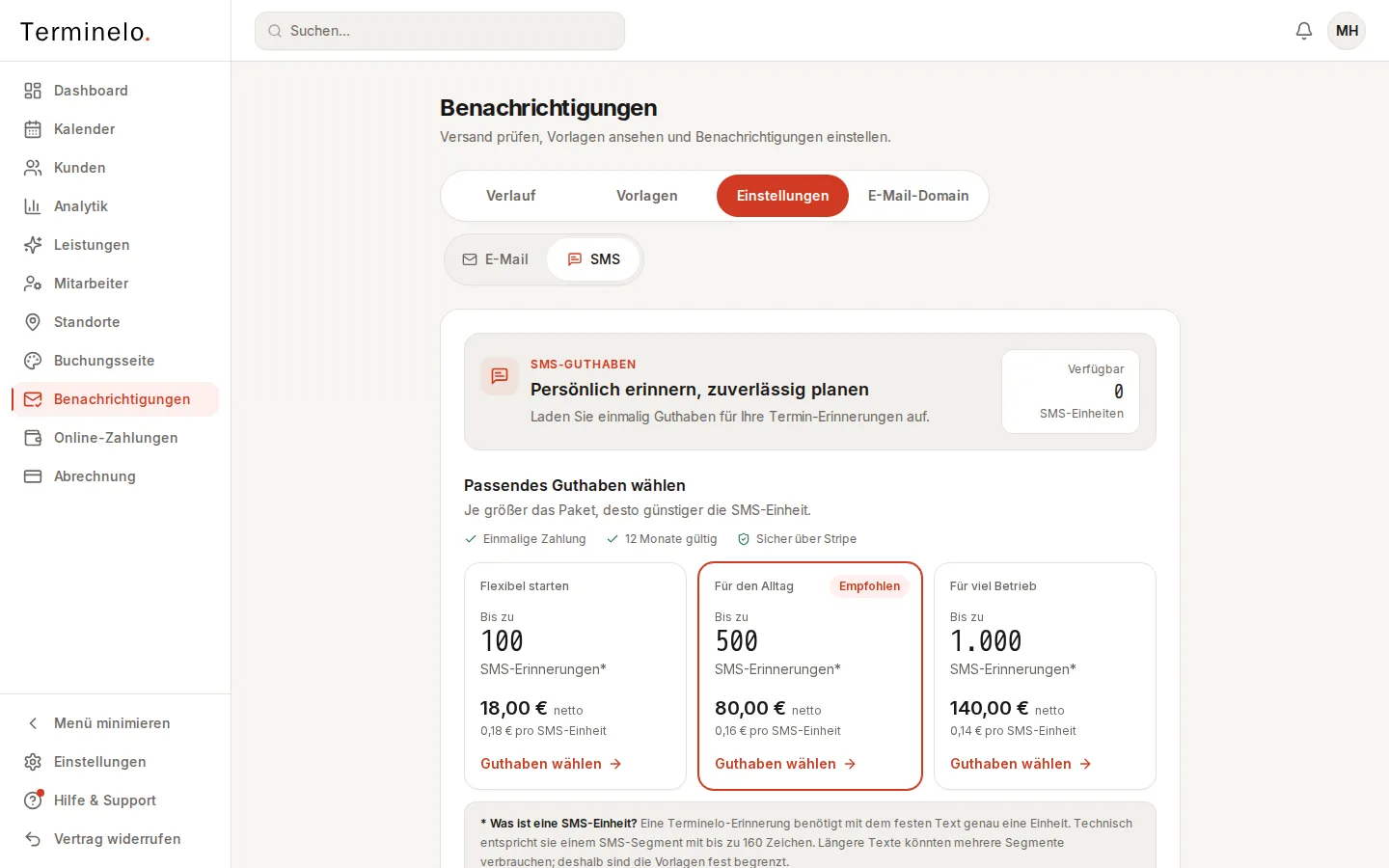This screenshot has height=868, width=1389.
Task: Switch channel to SMS
Action: pyautogui.click(x=593, y=259)
